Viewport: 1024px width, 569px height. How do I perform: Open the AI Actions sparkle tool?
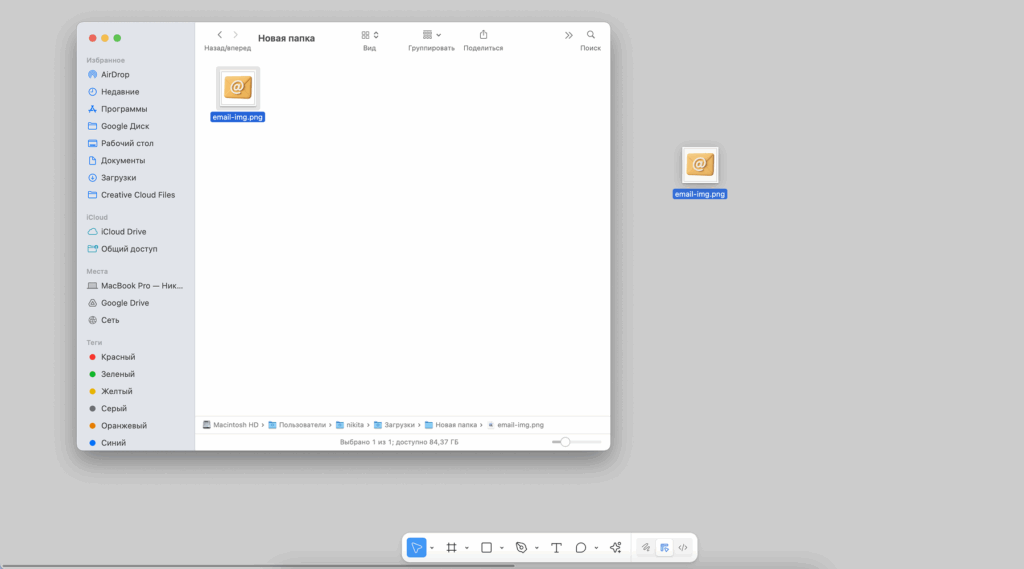coord(616,547)
